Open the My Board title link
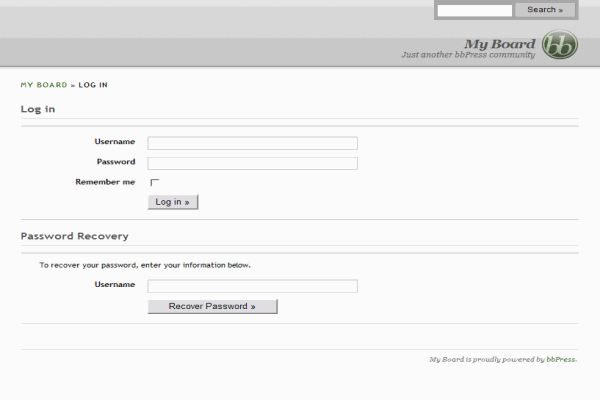The width and height of the screenshot is (600, 400). 499,43
